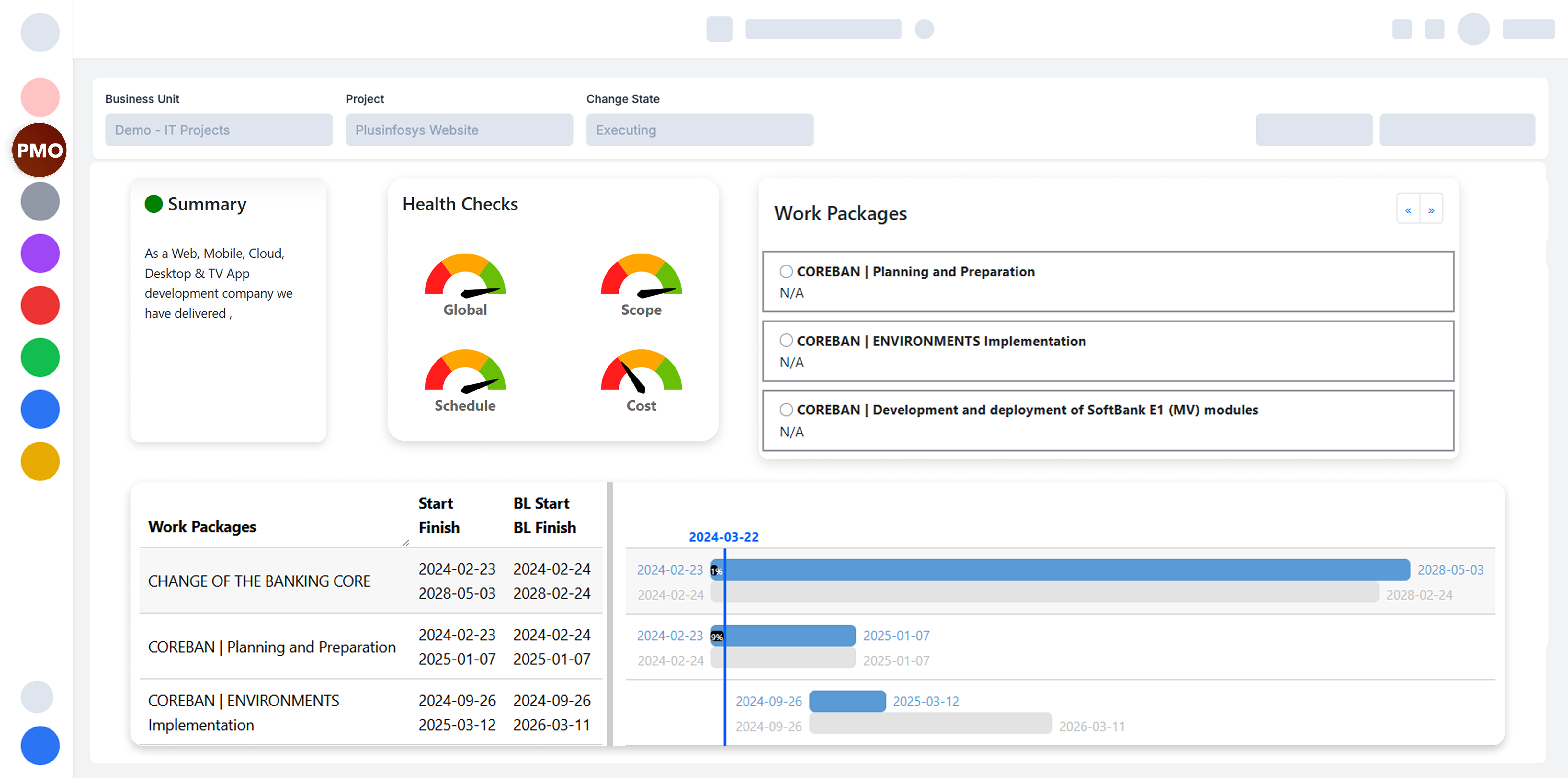Click the purple circle sidebar icon
Image resolution: width=1568 pixels, height=778 pixels.
click(x=40, y=253)
